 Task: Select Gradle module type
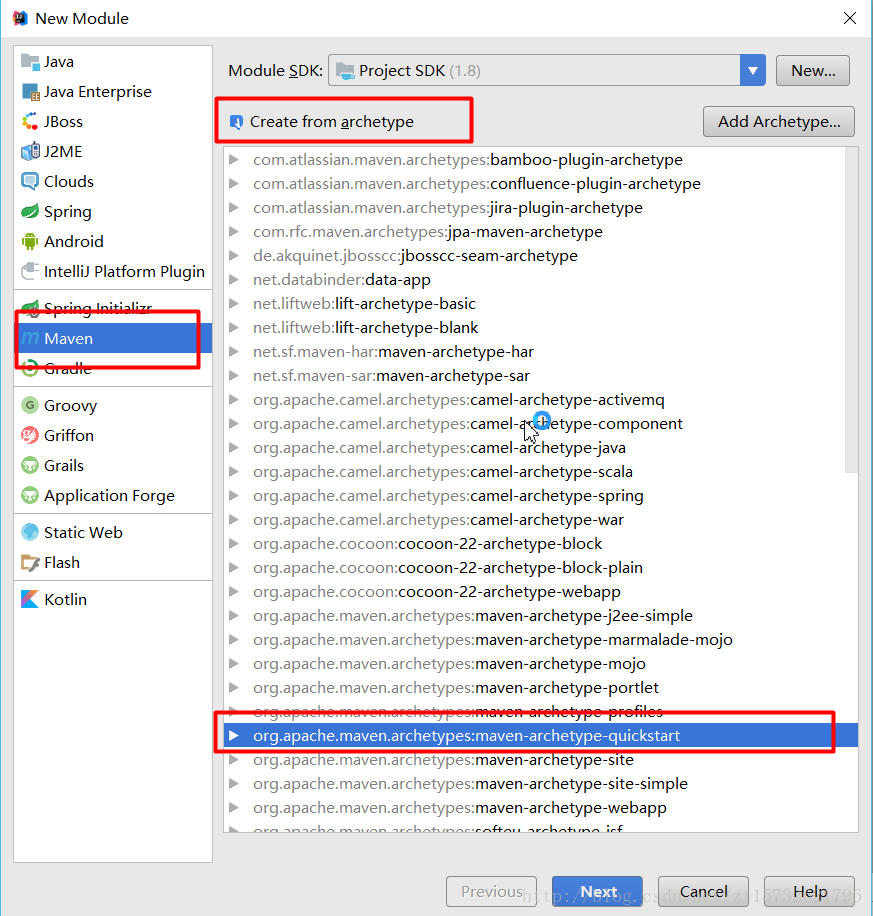(x=113, y=368)
